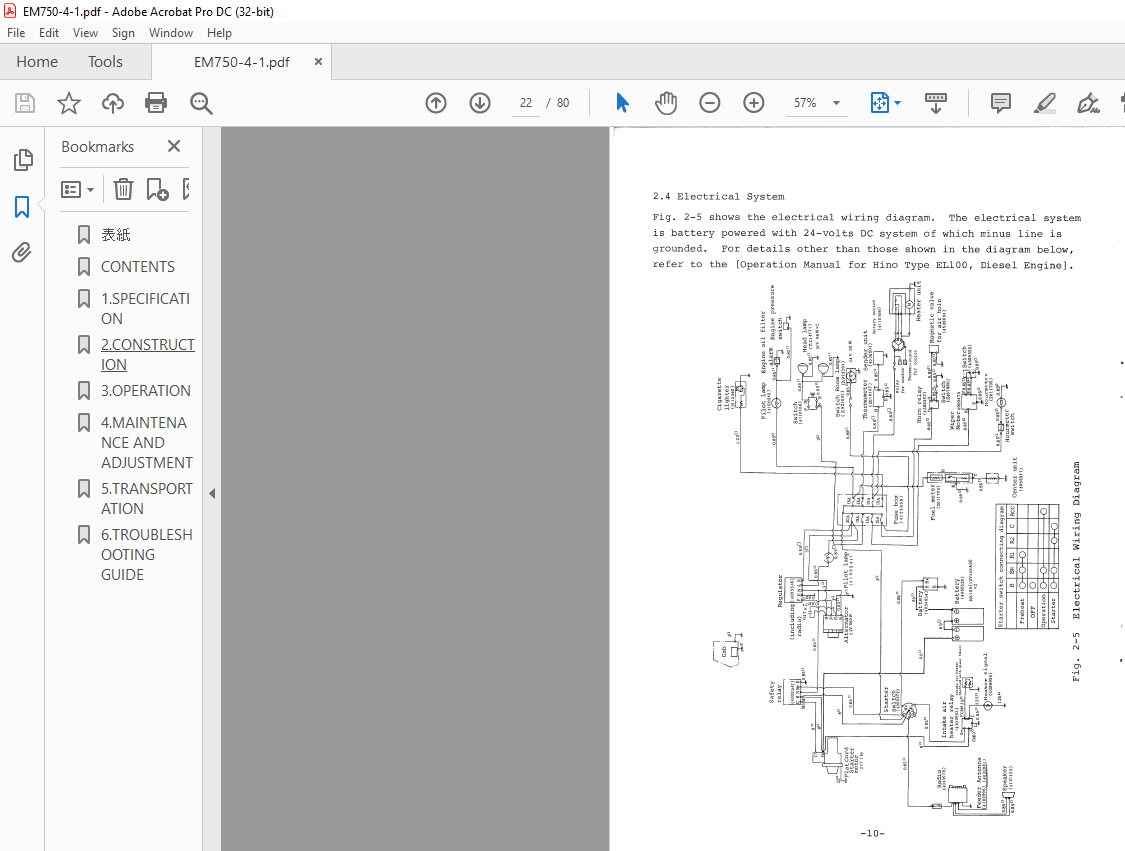Add the file to starred favorites

[x=69, y=103]
